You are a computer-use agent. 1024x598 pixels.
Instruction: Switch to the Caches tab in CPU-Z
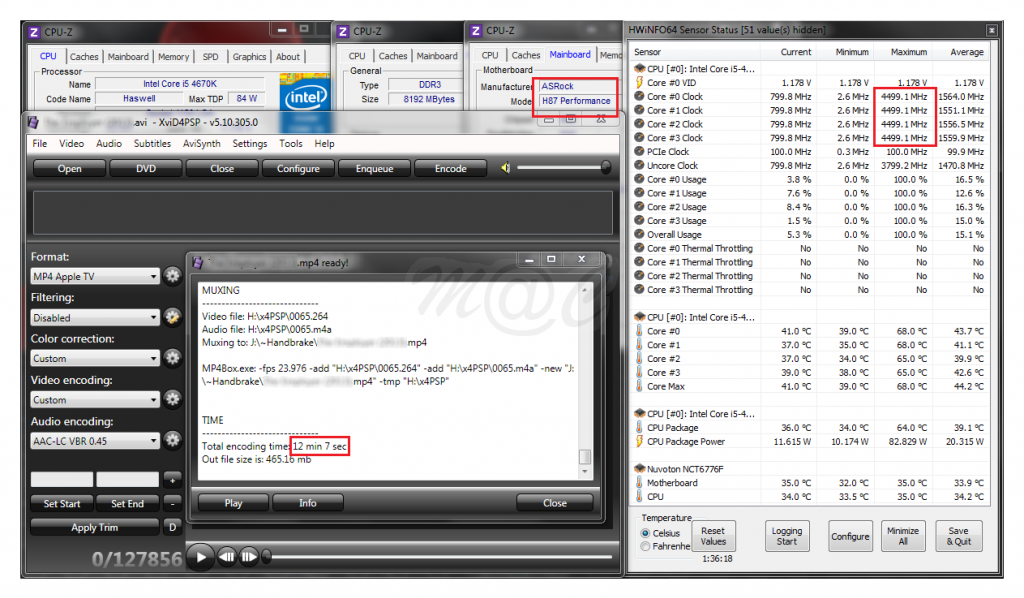pos(84,57)
